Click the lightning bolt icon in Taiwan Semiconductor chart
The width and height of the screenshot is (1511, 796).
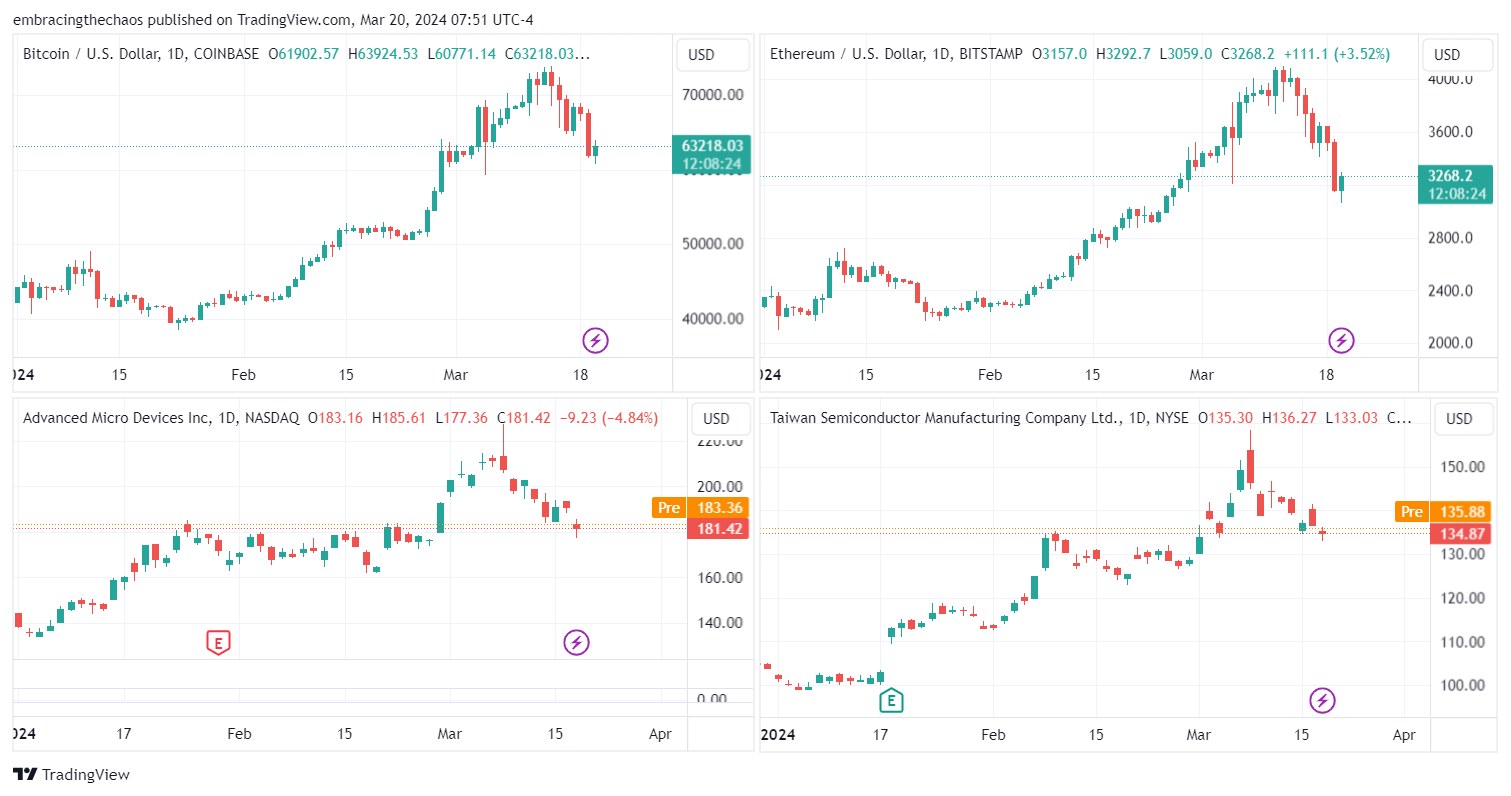click(1323, 700)
